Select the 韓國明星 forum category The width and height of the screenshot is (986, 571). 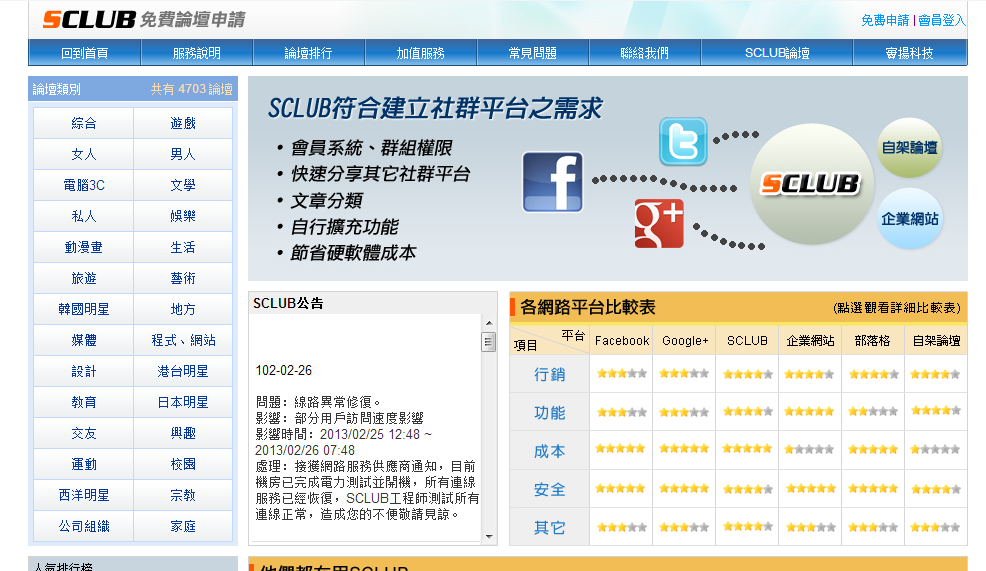pos(84,309)
